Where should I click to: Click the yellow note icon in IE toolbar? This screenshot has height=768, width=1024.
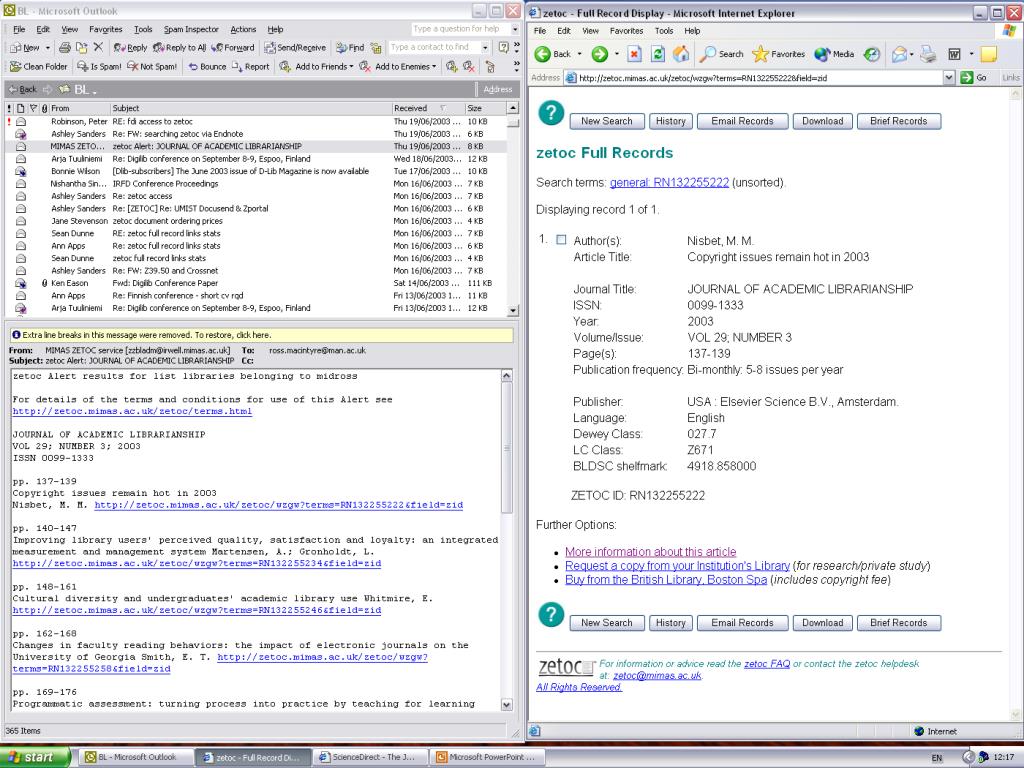point(989,54)
